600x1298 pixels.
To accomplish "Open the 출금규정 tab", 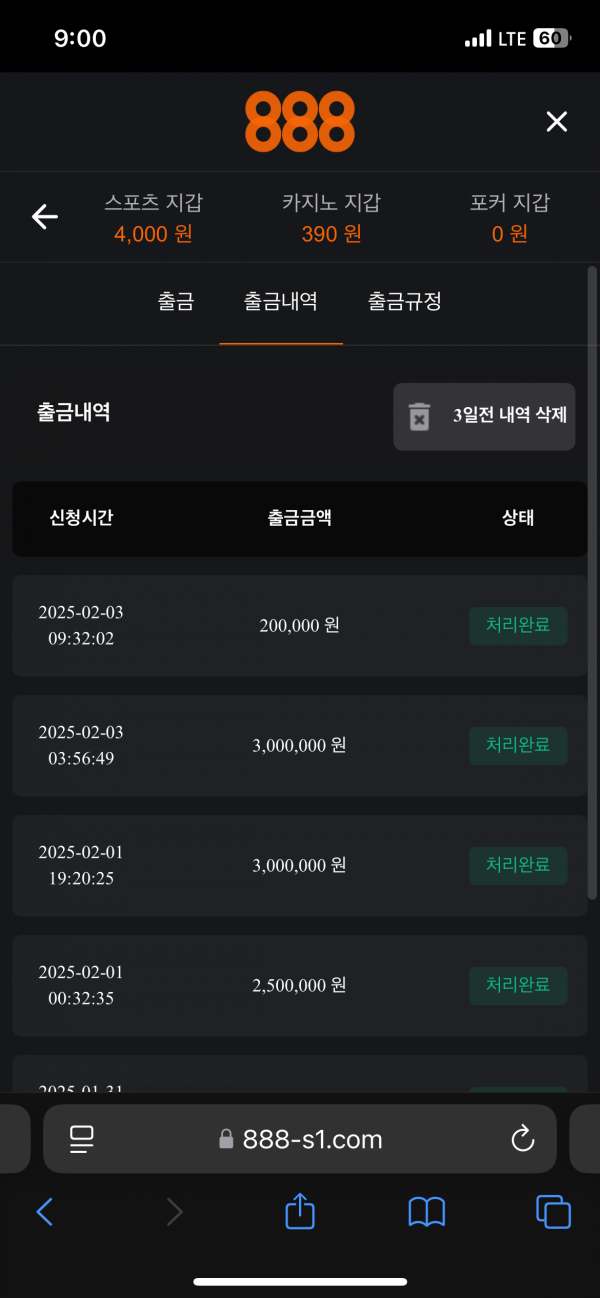I will coord(404,301).
